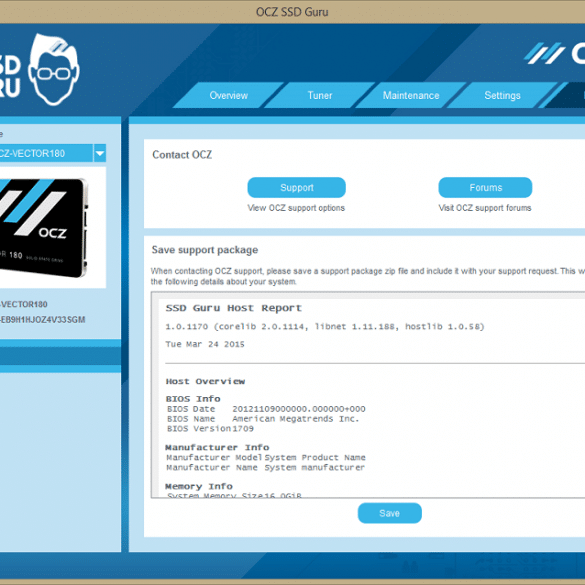Click the 'Contact OCZ' heading
The height and width of the screenshot is (585, 585).
[x=182, y=154]
